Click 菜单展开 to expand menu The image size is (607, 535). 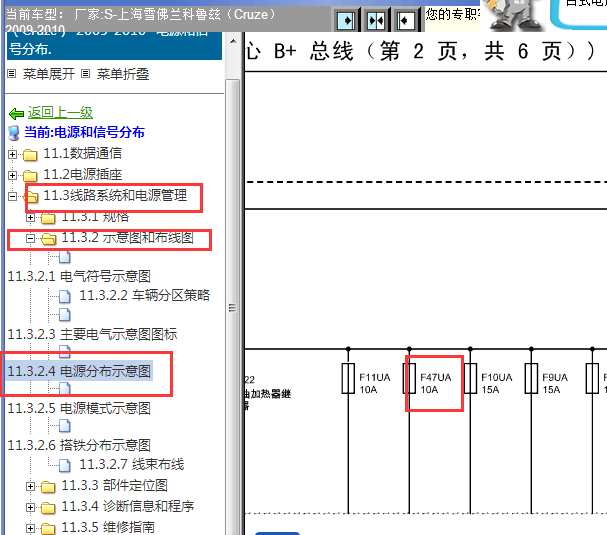[49, 74]
